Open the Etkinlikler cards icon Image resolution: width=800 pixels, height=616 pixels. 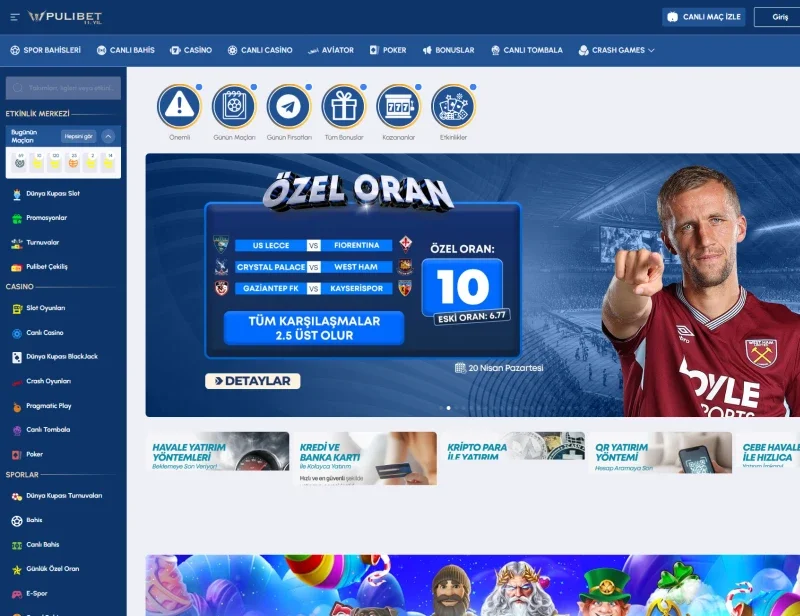click(x=454, y=106)
